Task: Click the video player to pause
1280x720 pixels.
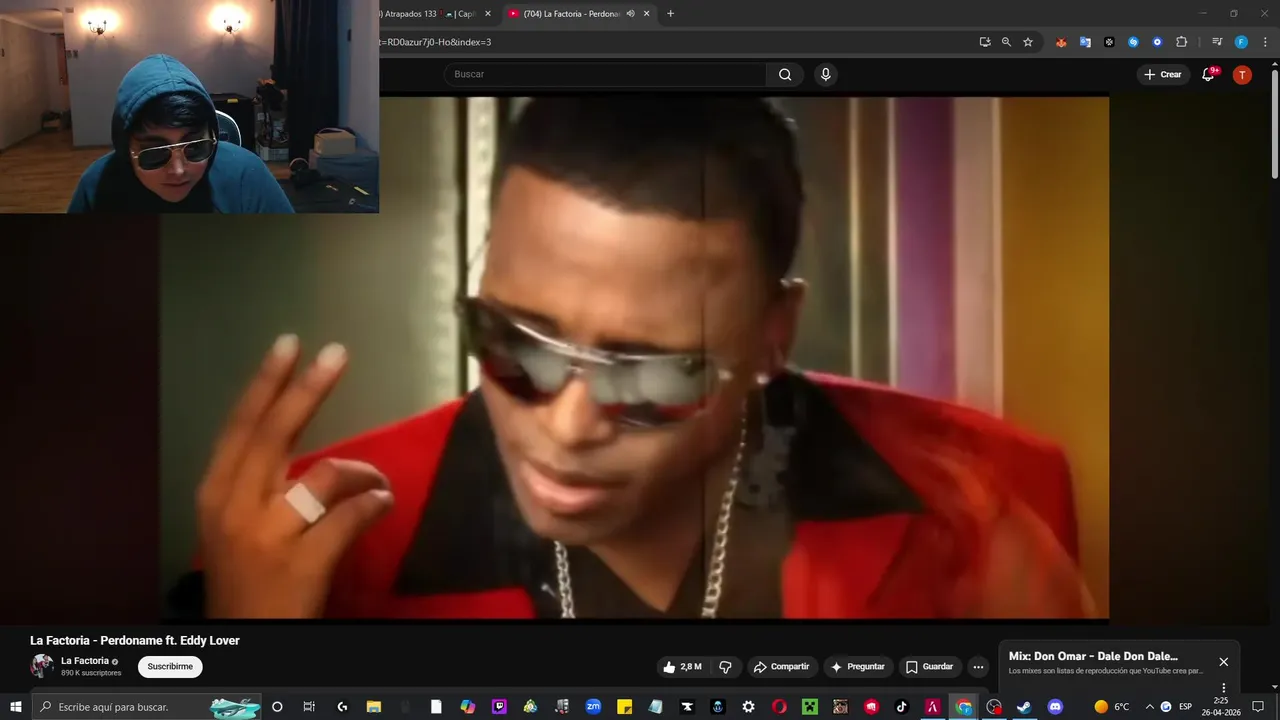Action: point(634,357)
